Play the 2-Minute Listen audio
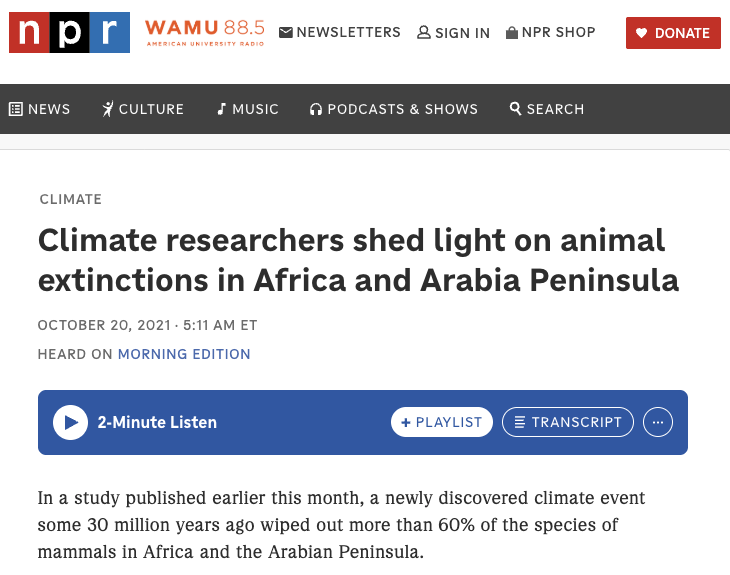Viewport: 730px width, 575px height. (70, 422)
